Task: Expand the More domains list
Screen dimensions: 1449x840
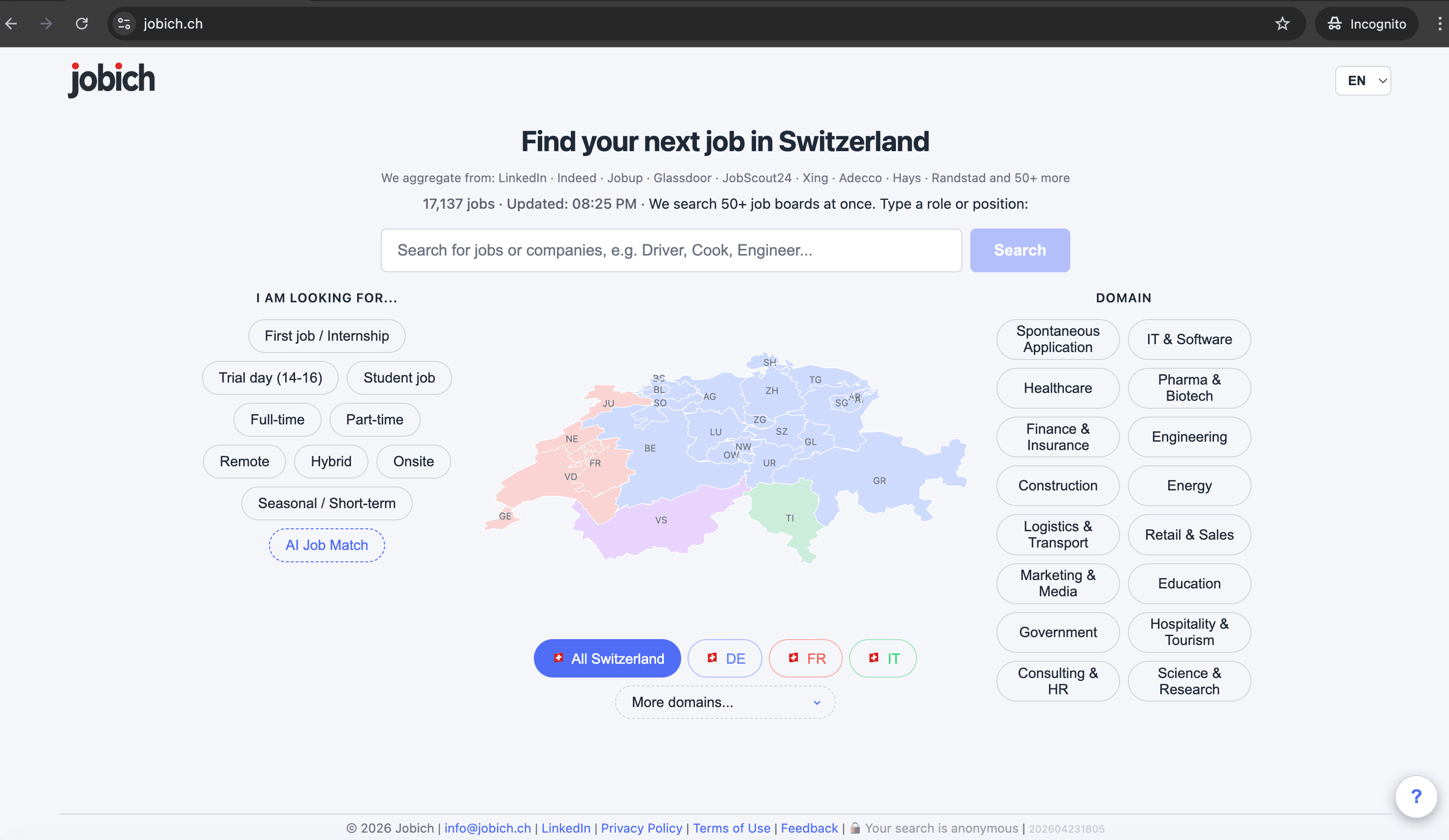Action: pos(724,702)
